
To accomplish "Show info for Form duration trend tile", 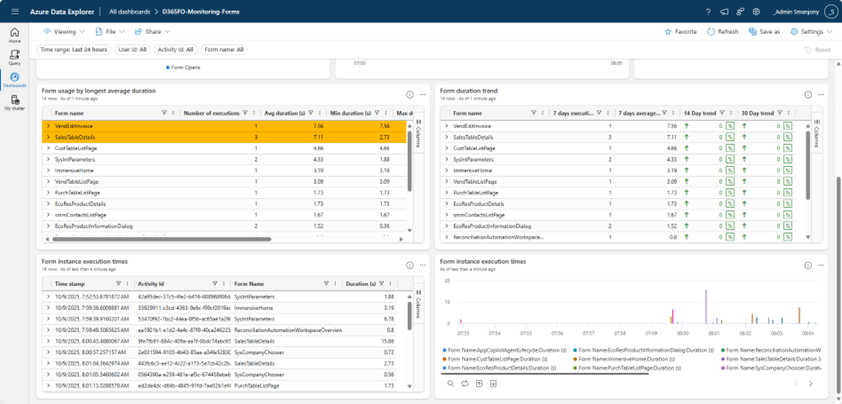I will 808,95.
